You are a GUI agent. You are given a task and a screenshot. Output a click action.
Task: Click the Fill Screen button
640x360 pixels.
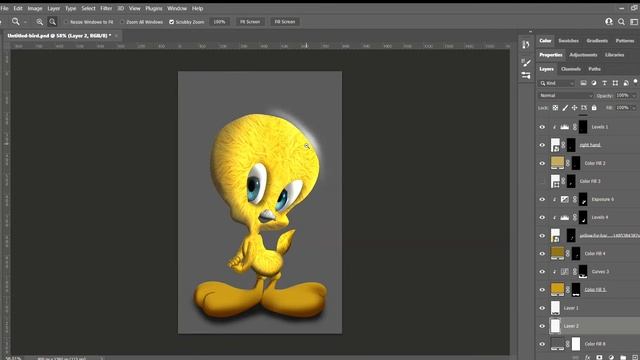pyautogui.click(x=284, y=22)
